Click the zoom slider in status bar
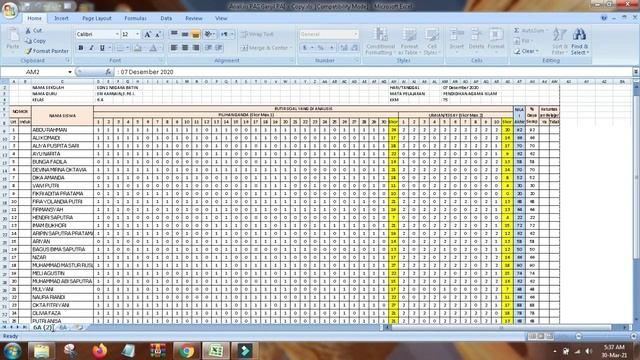The height and width of the screenshot is (360, 640). (x=605, y=336)
